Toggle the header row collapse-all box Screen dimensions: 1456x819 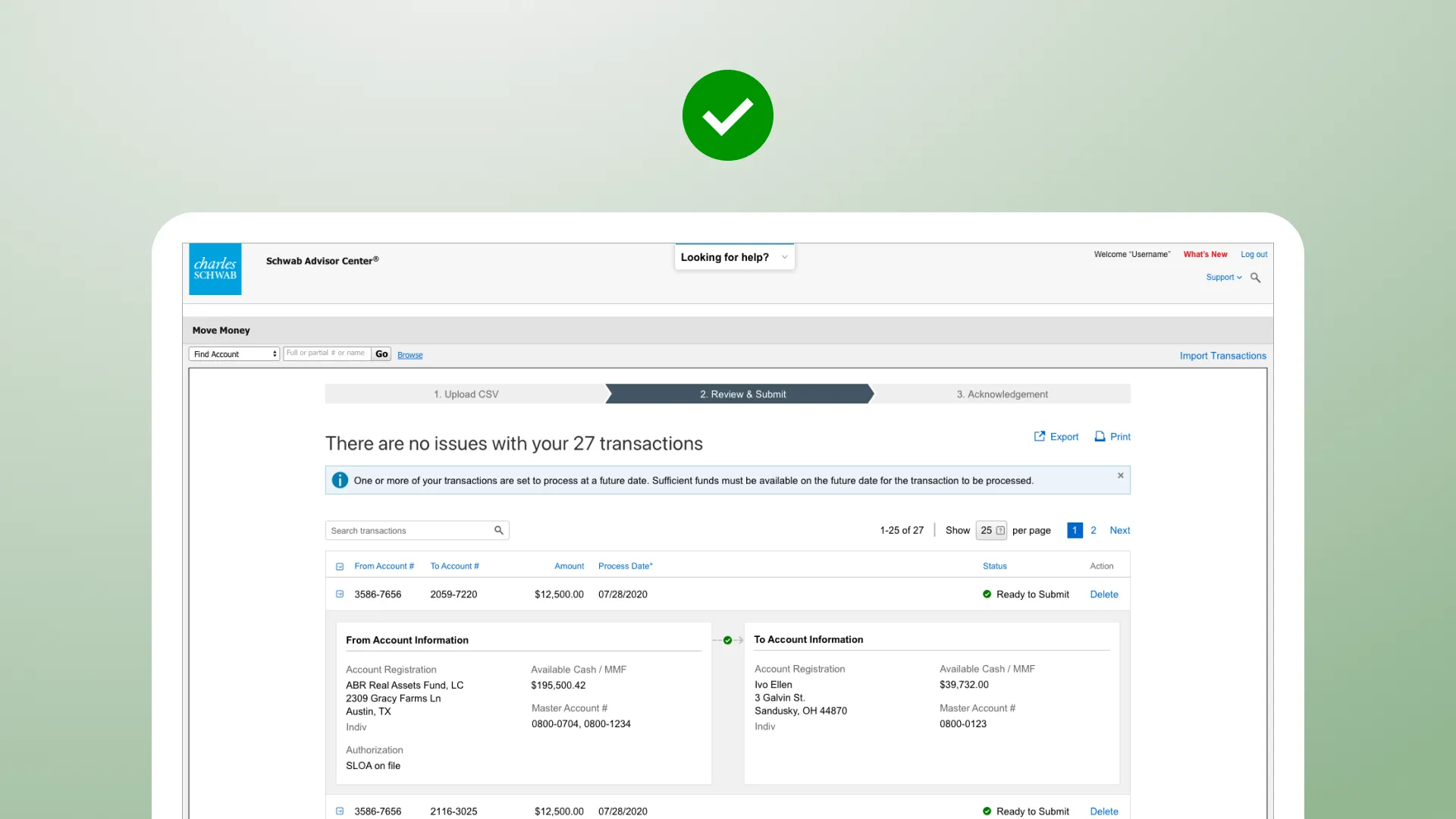(340, 566)
